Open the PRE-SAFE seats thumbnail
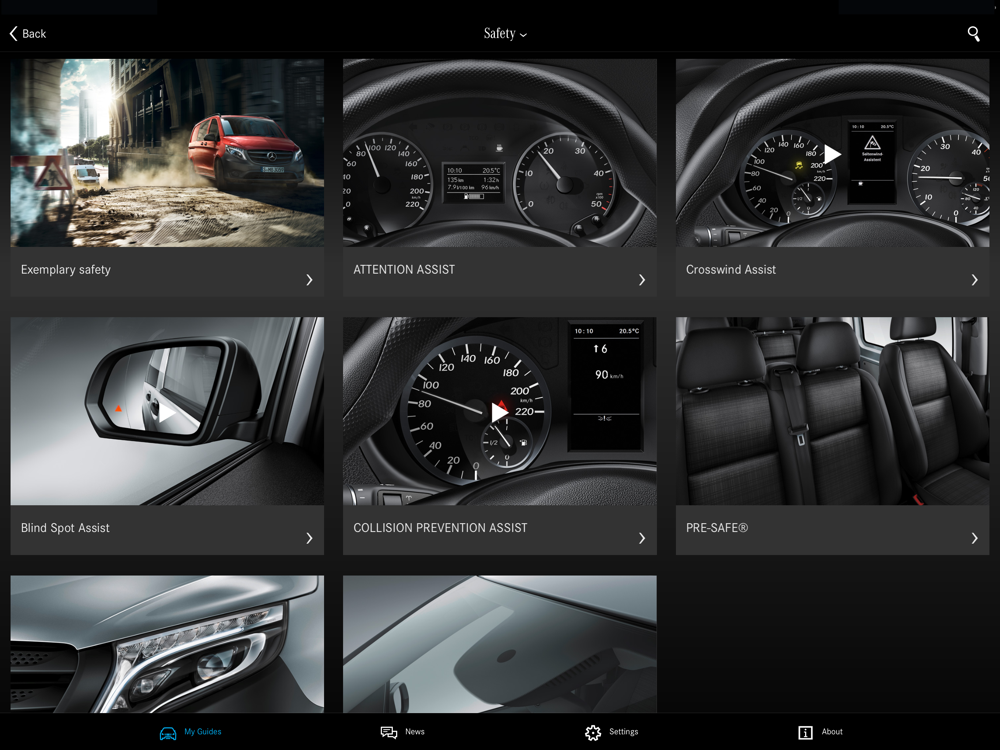The image size is (1000, 750). [832, 411]
